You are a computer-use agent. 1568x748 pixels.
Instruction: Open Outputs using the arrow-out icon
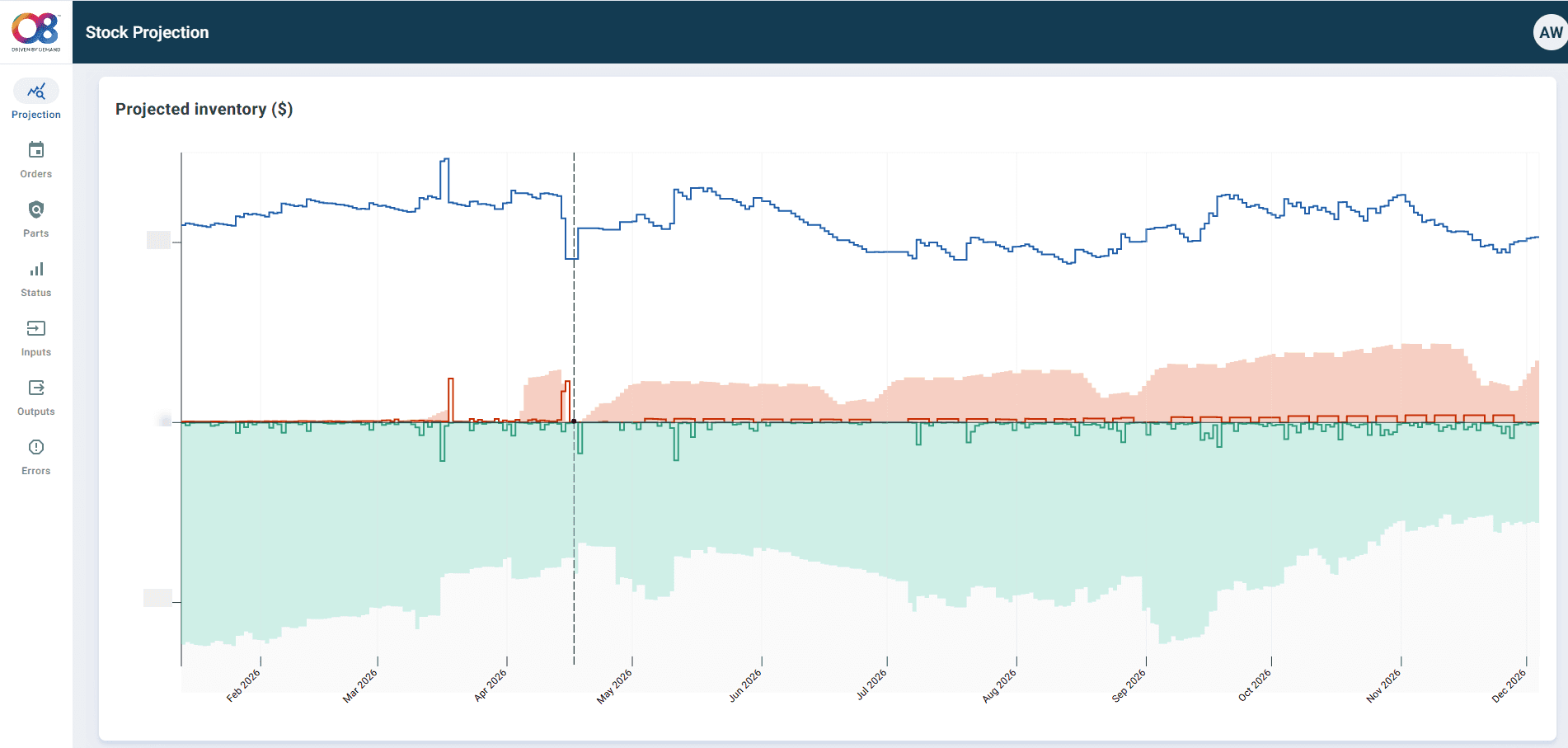[35, 388]
